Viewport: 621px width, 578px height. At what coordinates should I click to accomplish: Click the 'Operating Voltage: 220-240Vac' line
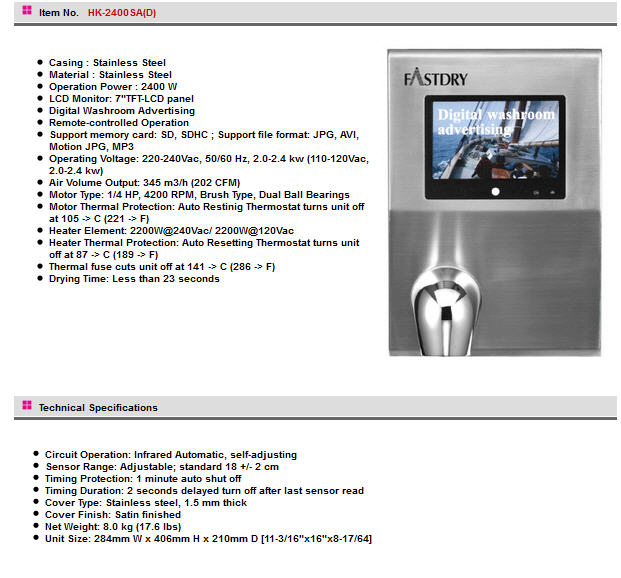(209, 164)
